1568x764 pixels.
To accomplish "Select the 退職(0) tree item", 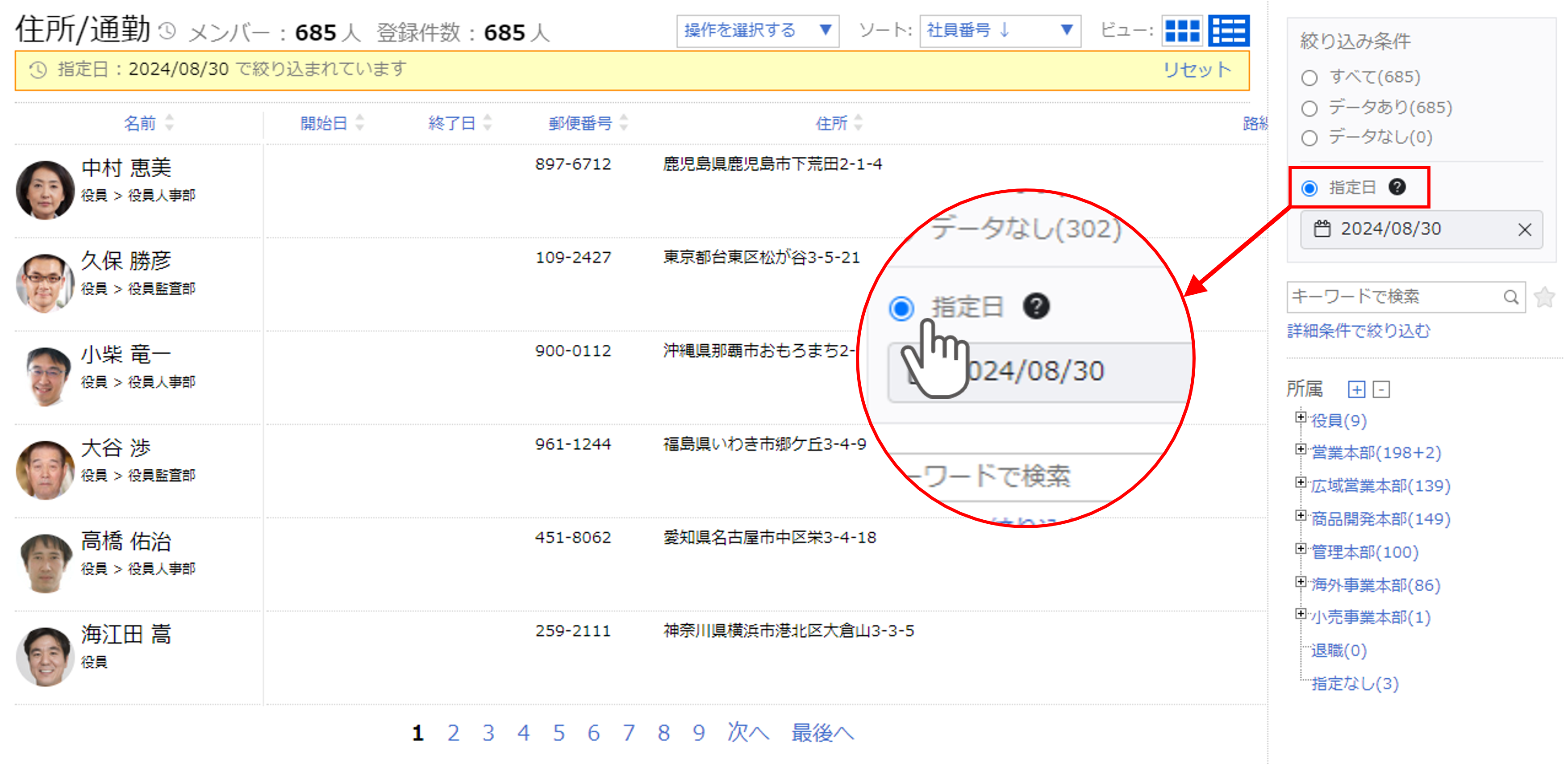I will [x=1339, y=651].
